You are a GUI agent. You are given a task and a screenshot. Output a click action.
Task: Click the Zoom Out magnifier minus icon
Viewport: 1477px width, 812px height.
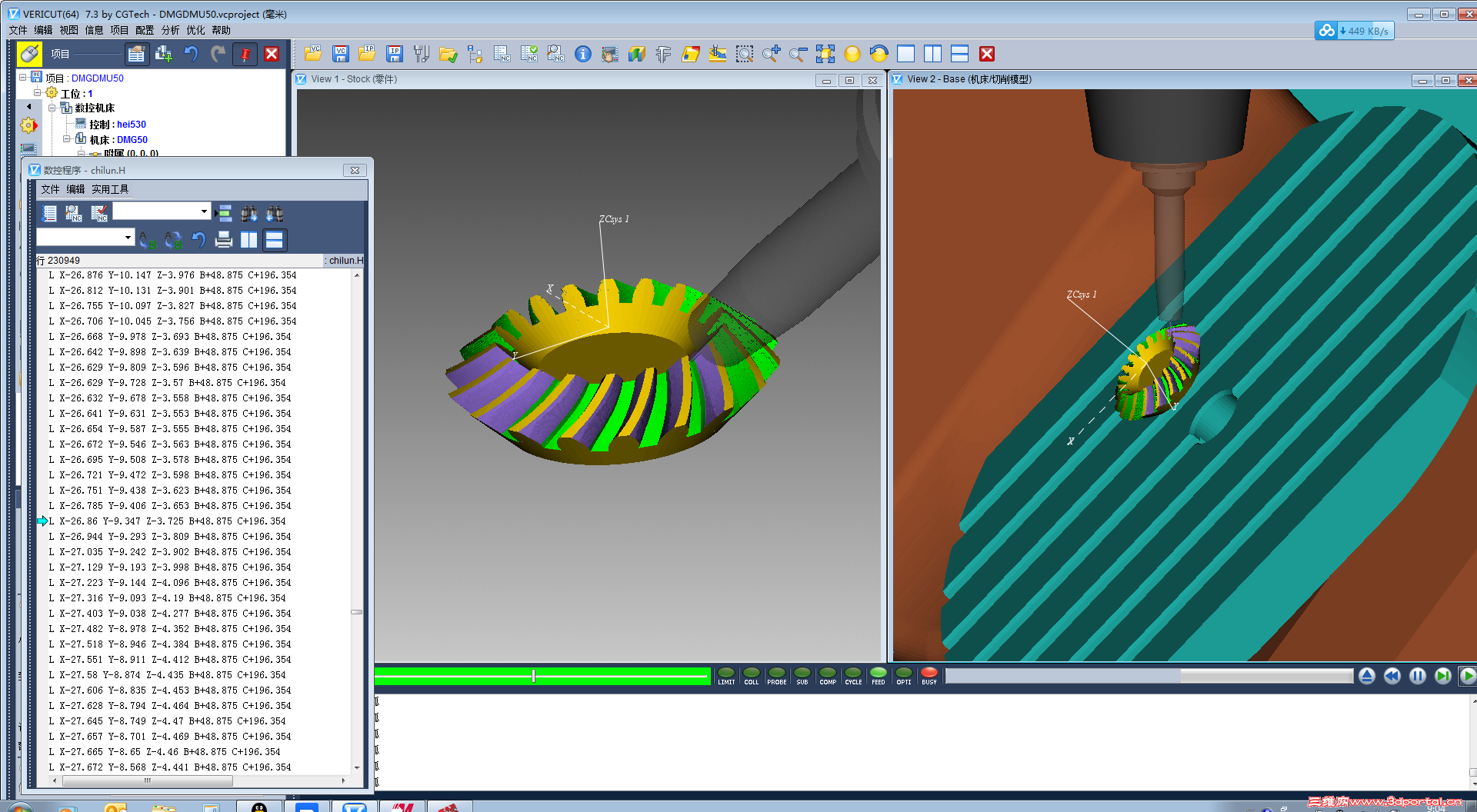(x=798, y=54)
